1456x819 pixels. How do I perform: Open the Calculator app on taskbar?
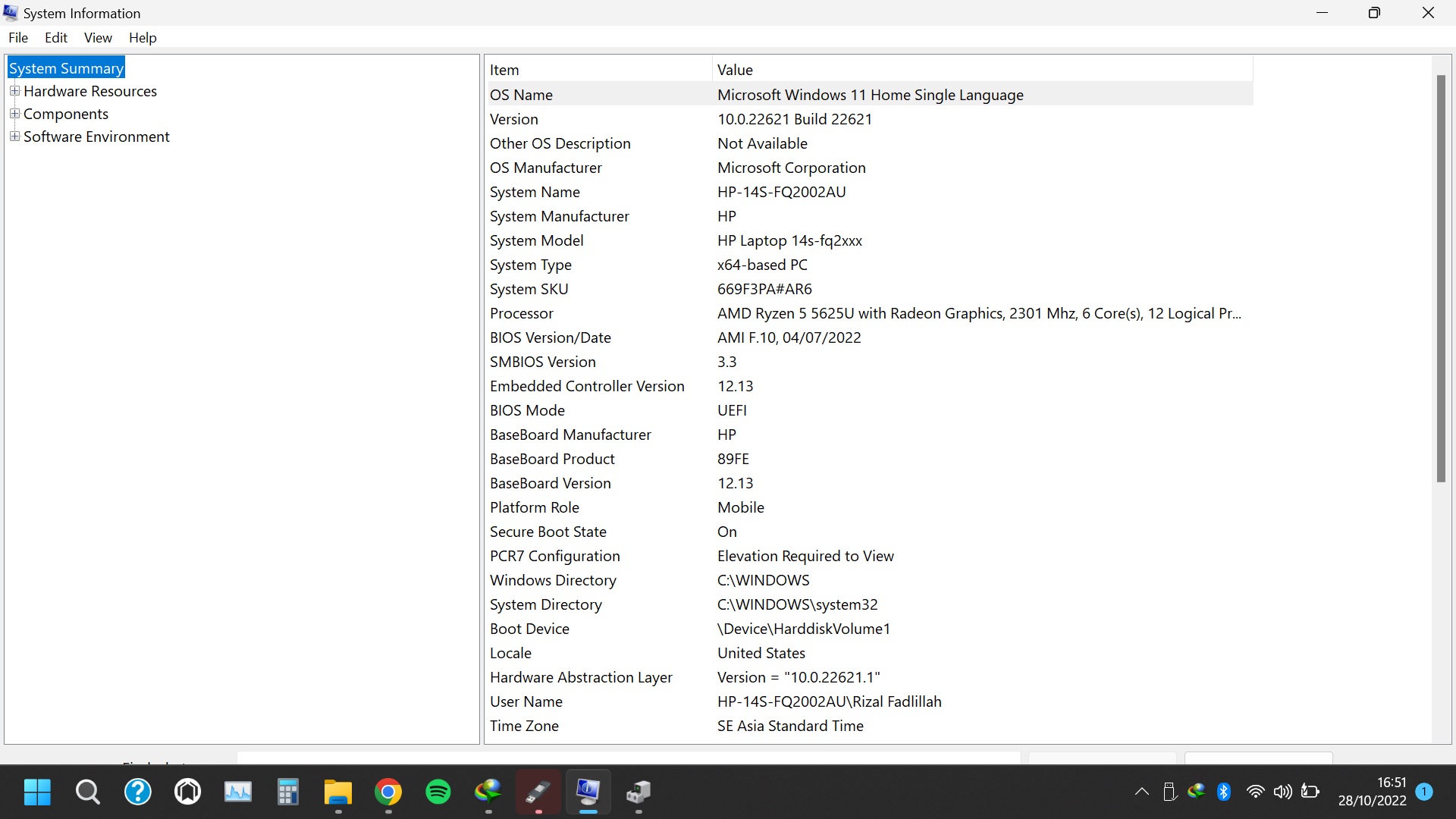(x=288, y=792)
